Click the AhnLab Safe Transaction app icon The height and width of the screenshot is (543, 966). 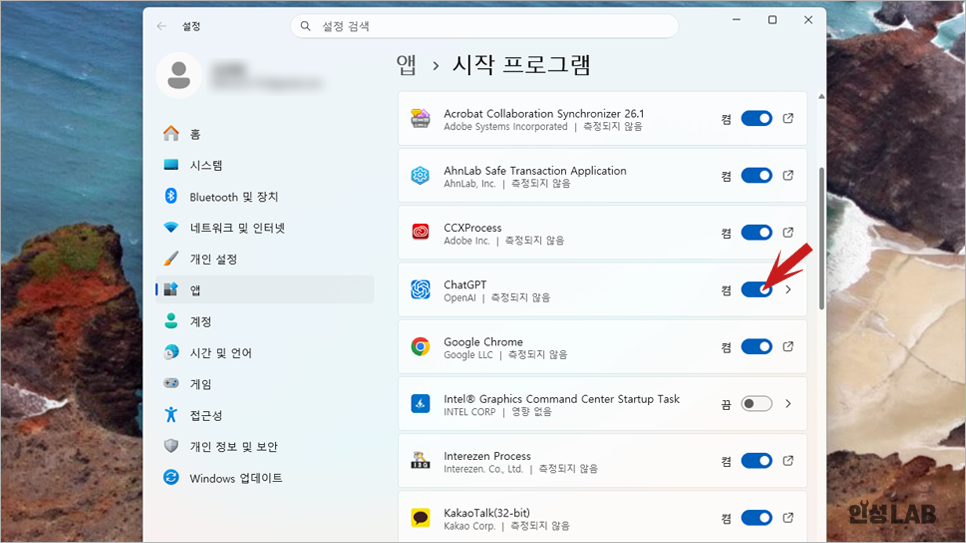coord(420,176)
